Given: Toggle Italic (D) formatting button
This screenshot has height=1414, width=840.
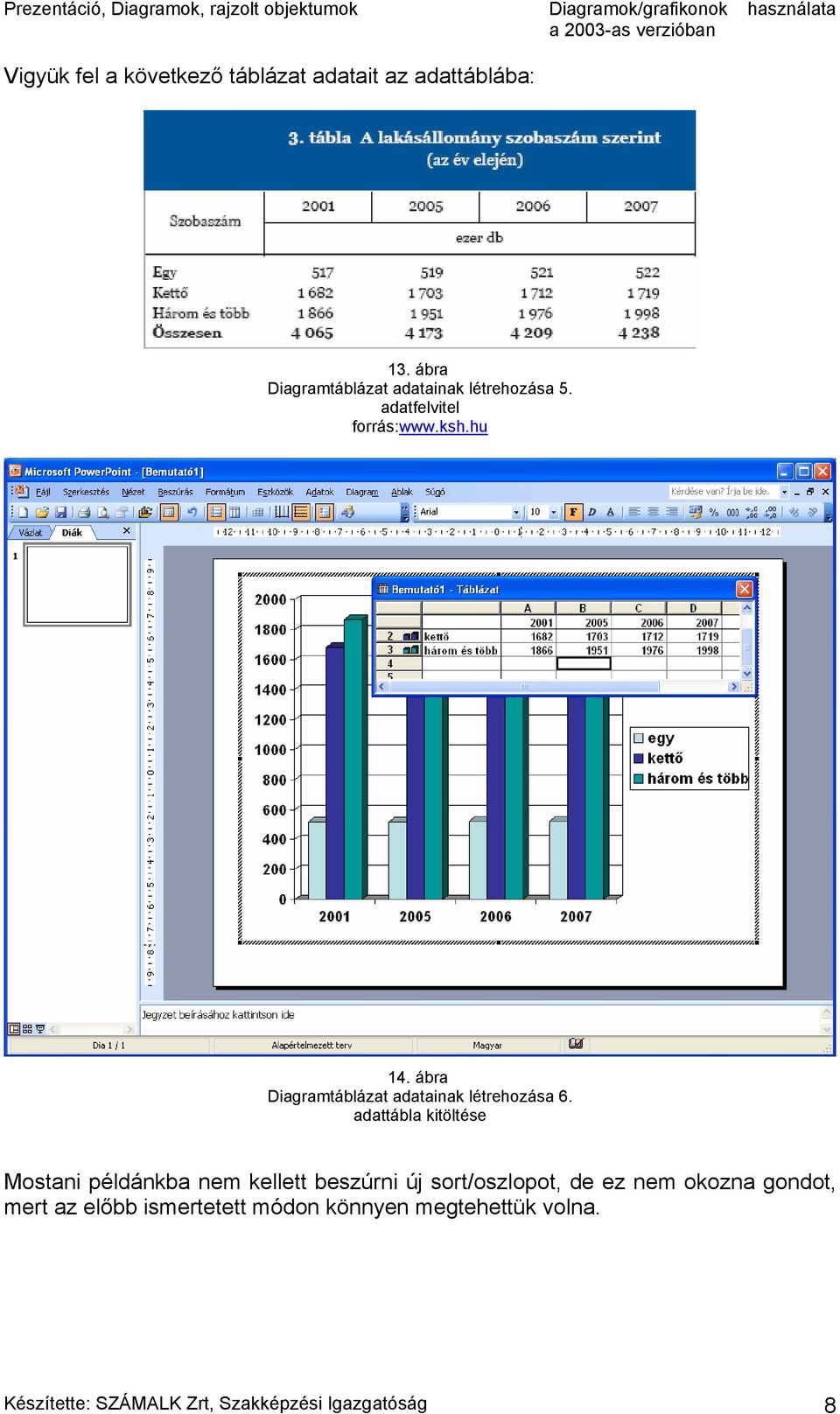Looking at the screenshot, I should pos(591,513).
